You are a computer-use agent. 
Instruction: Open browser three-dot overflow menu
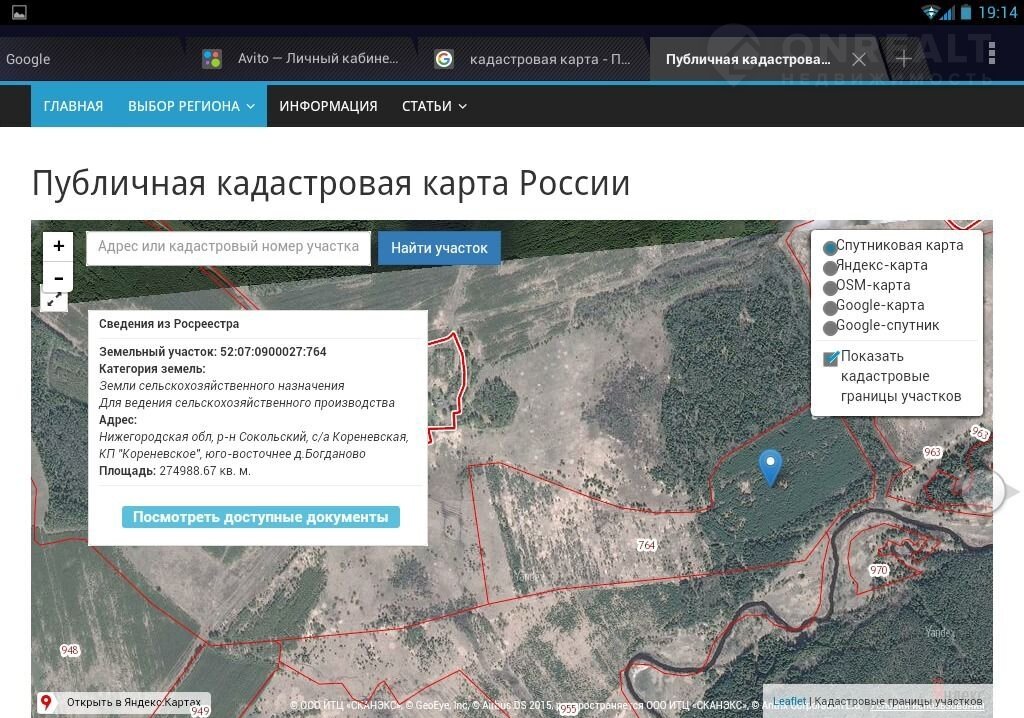click(x=991, y=55)
